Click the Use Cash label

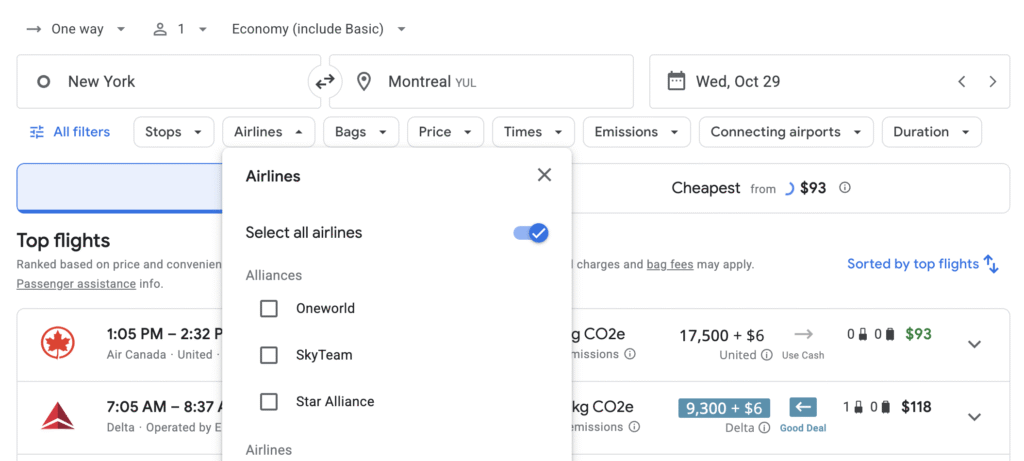803,356
